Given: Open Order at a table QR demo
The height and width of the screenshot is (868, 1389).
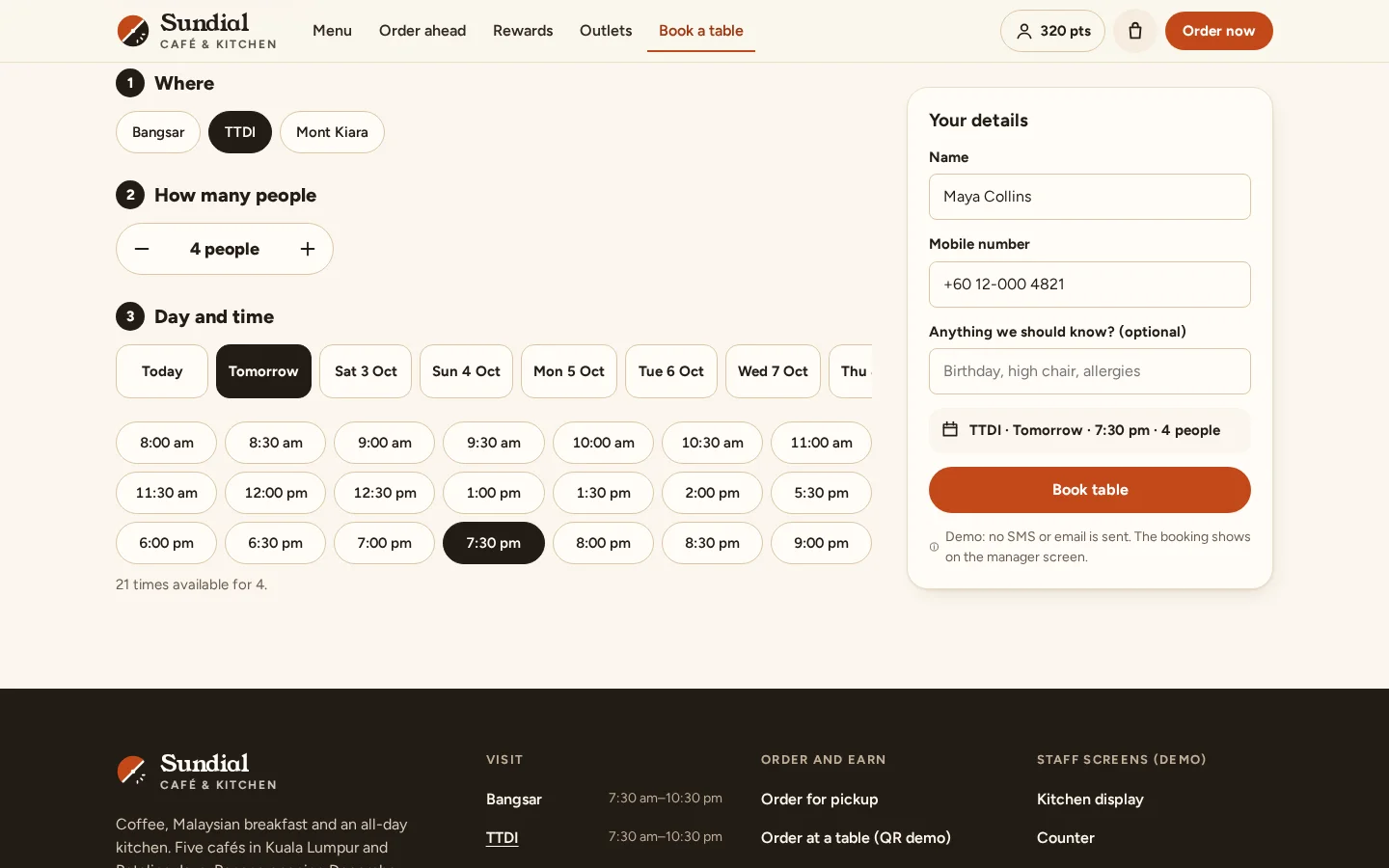Looking at the screenshot, I should (856, 837).
